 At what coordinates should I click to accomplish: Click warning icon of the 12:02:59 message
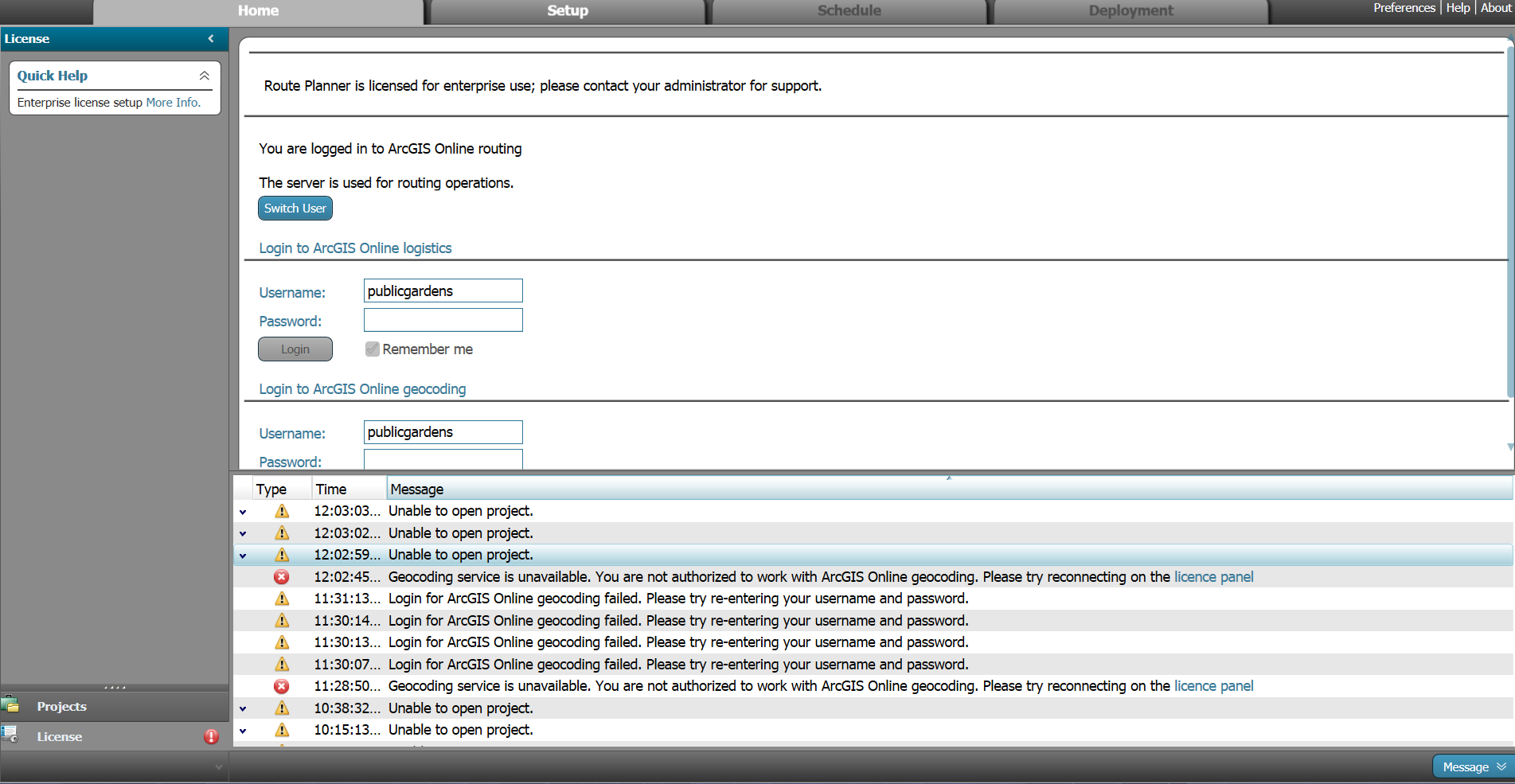[x=282, y=555]
